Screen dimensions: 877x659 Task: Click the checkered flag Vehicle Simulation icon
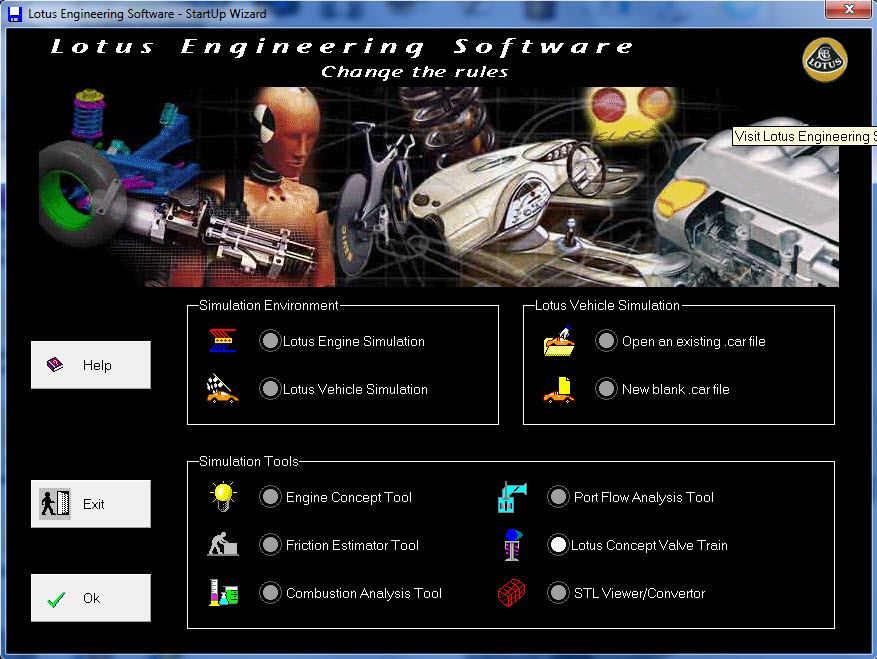point(221,389)
